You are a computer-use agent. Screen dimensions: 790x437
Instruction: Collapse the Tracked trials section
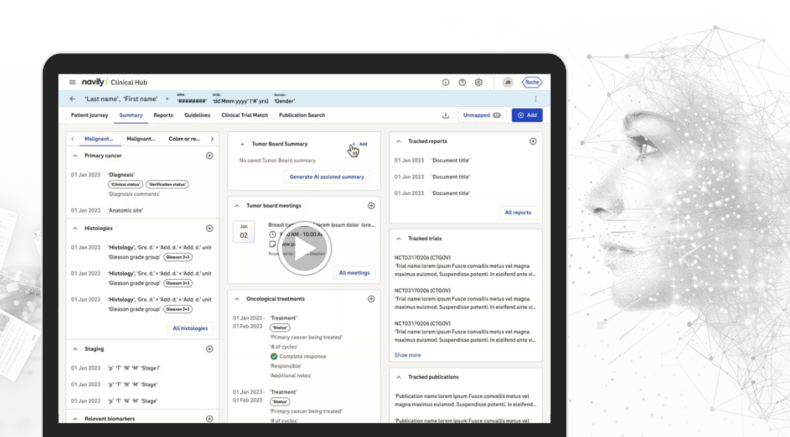click(x=399, y=239)
